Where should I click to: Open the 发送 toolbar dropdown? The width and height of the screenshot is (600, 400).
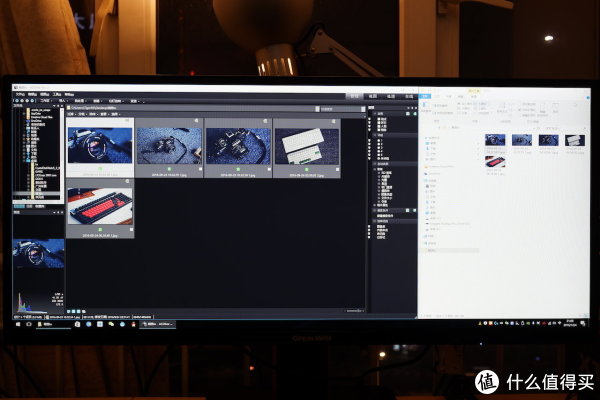[134, 101]
